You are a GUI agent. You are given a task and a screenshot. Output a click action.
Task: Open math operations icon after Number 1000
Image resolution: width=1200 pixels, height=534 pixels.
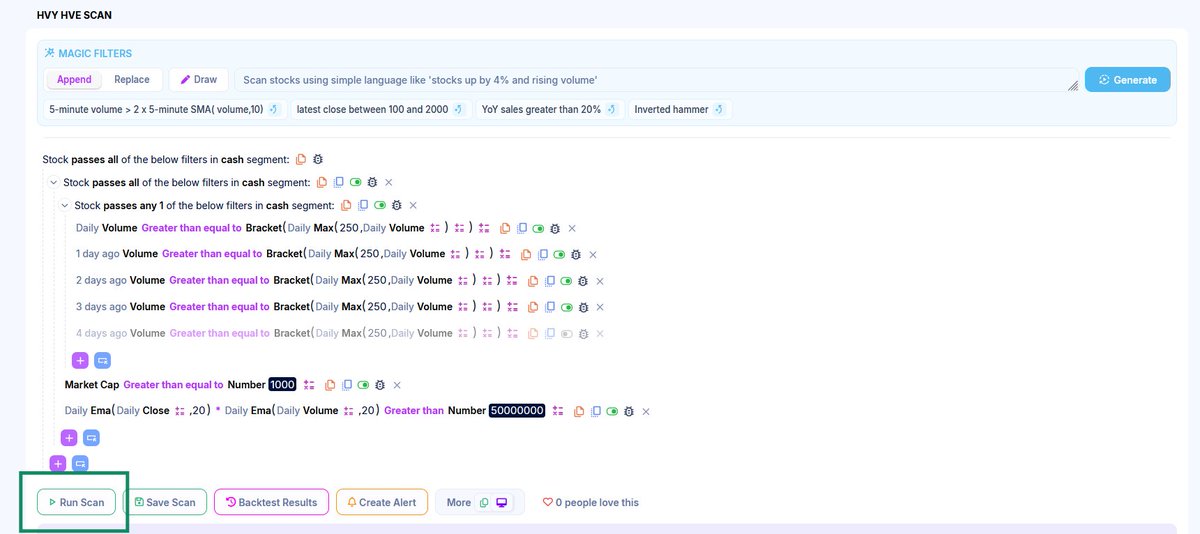(309, 385)
